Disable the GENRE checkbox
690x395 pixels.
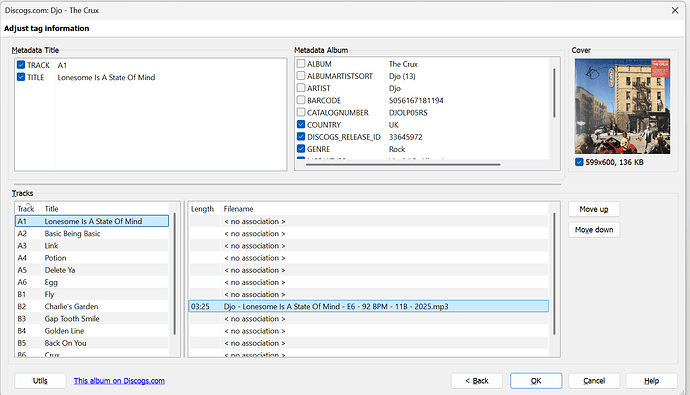point(301,149)
